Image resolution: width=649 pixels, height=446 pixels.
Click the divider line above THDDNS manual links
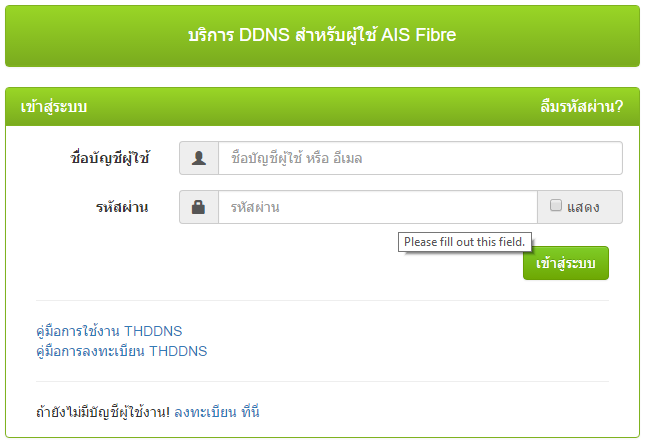[x=322, y=300]
